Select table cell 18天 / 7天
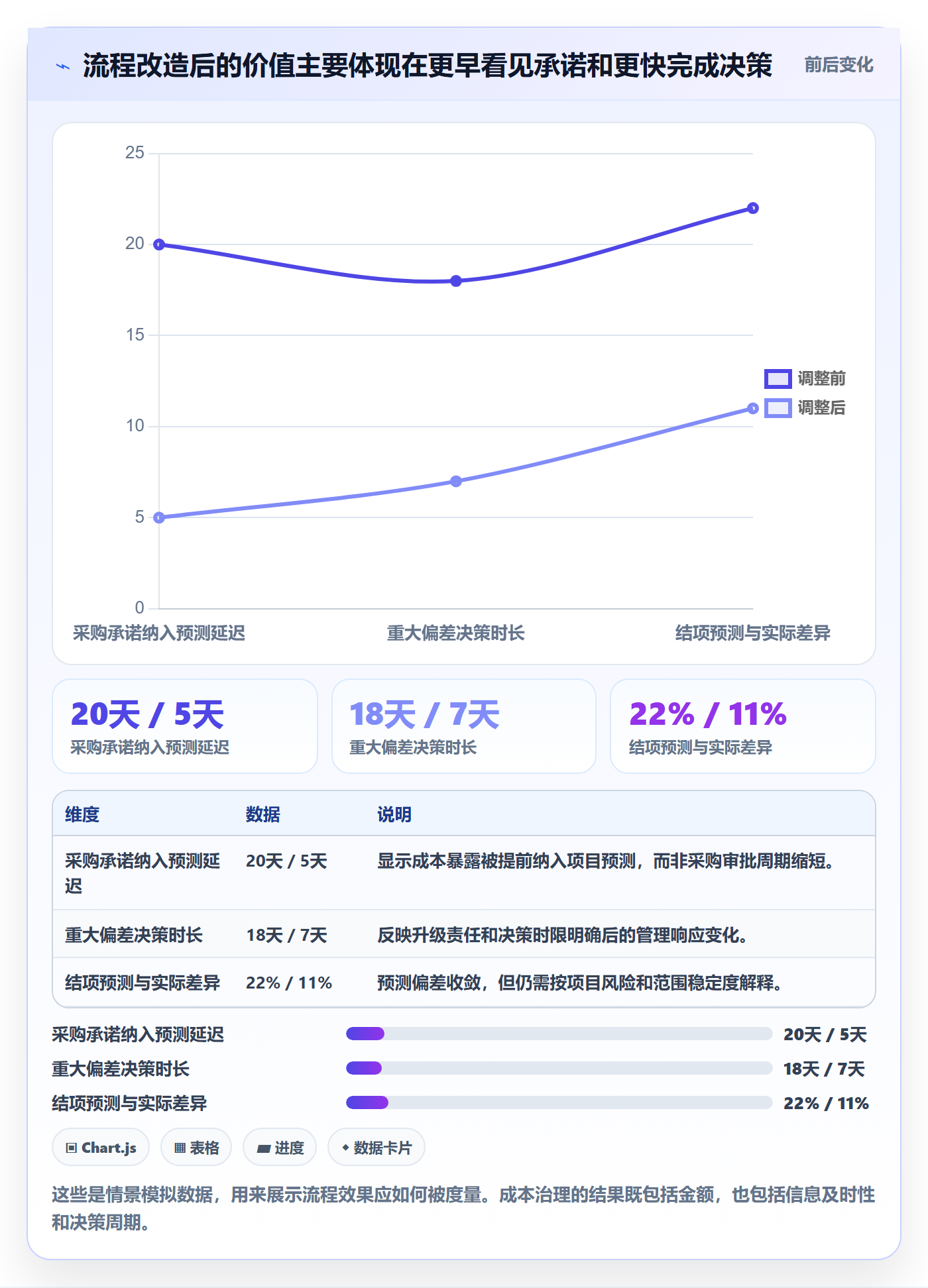The width and height of the screenshot is (928, 1288). tap(286, 935)
